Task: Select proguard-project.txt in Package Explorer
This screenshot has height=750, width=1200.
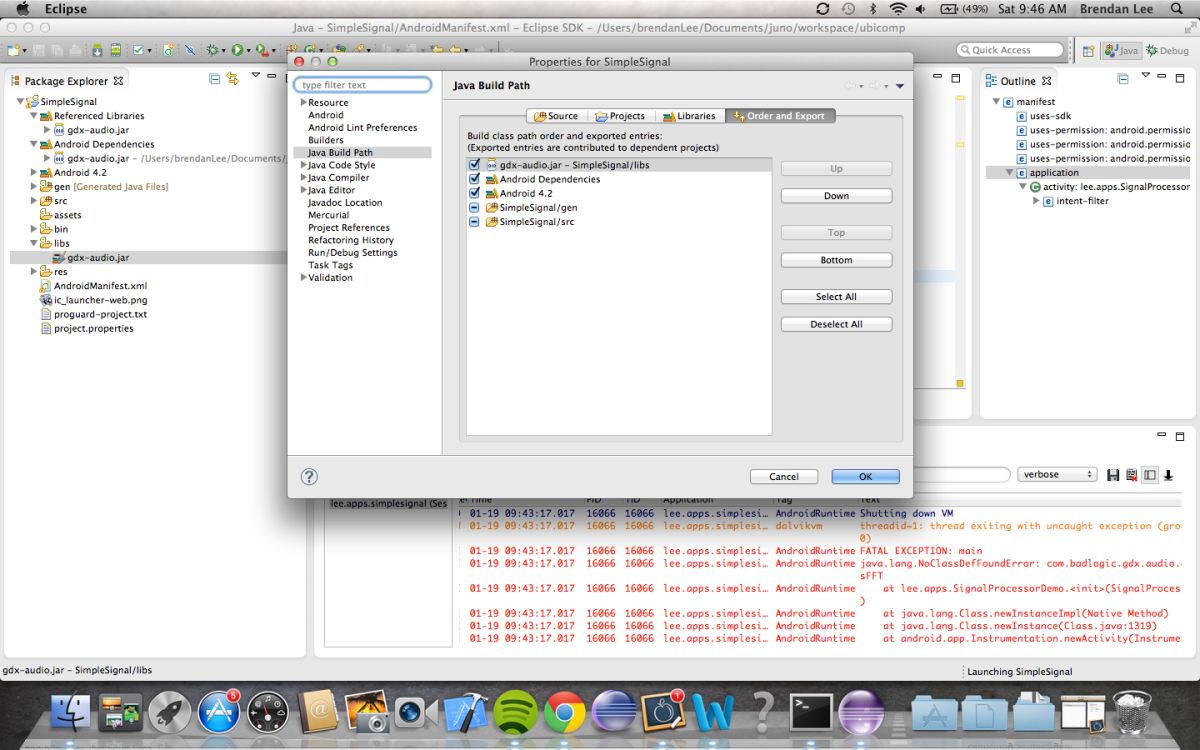Action: tap(100, 314)
